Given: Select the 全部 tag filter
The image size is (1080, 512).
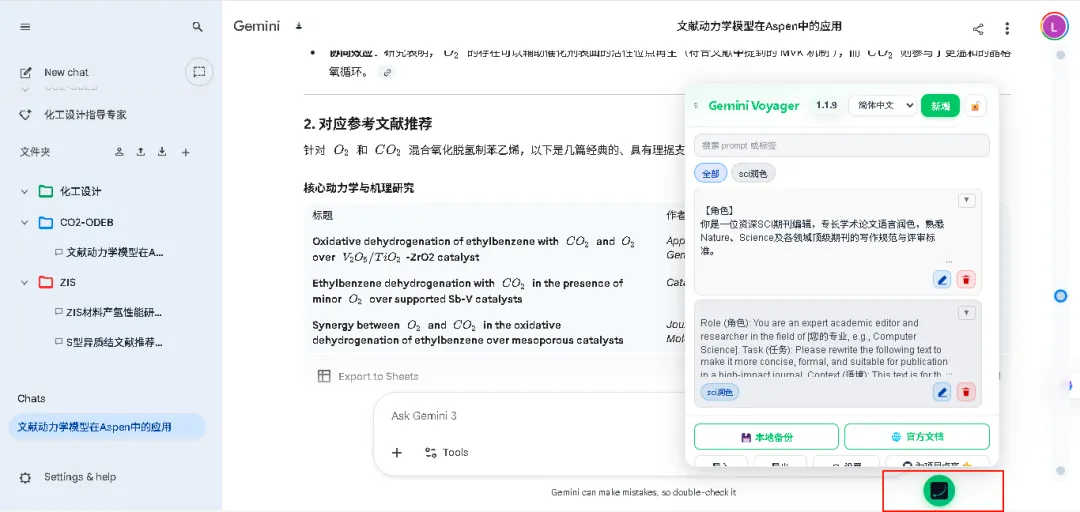Looking at the screenshot, I should click(711, 174).
